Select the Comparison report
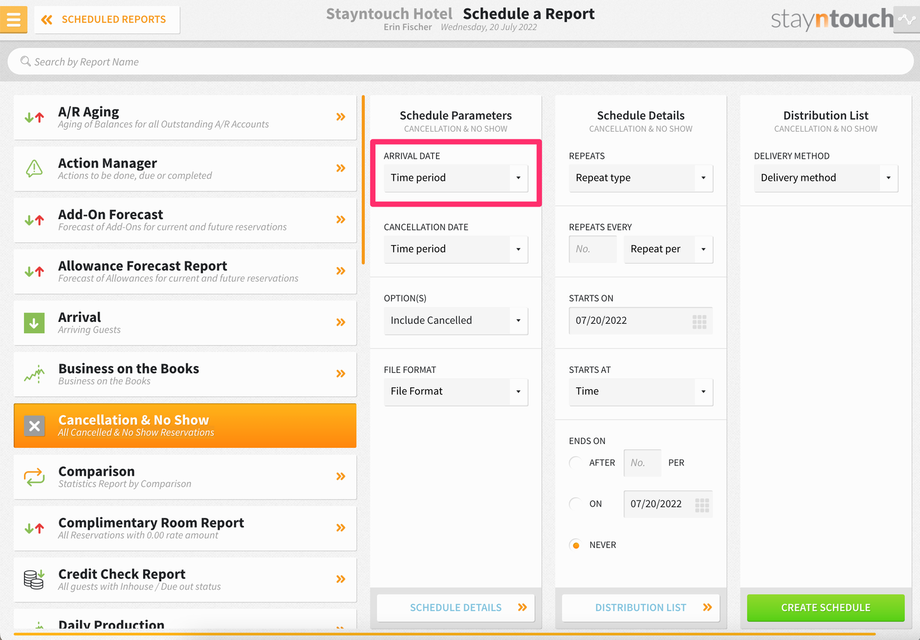This screenshot has width=920, height=640. 185,476
